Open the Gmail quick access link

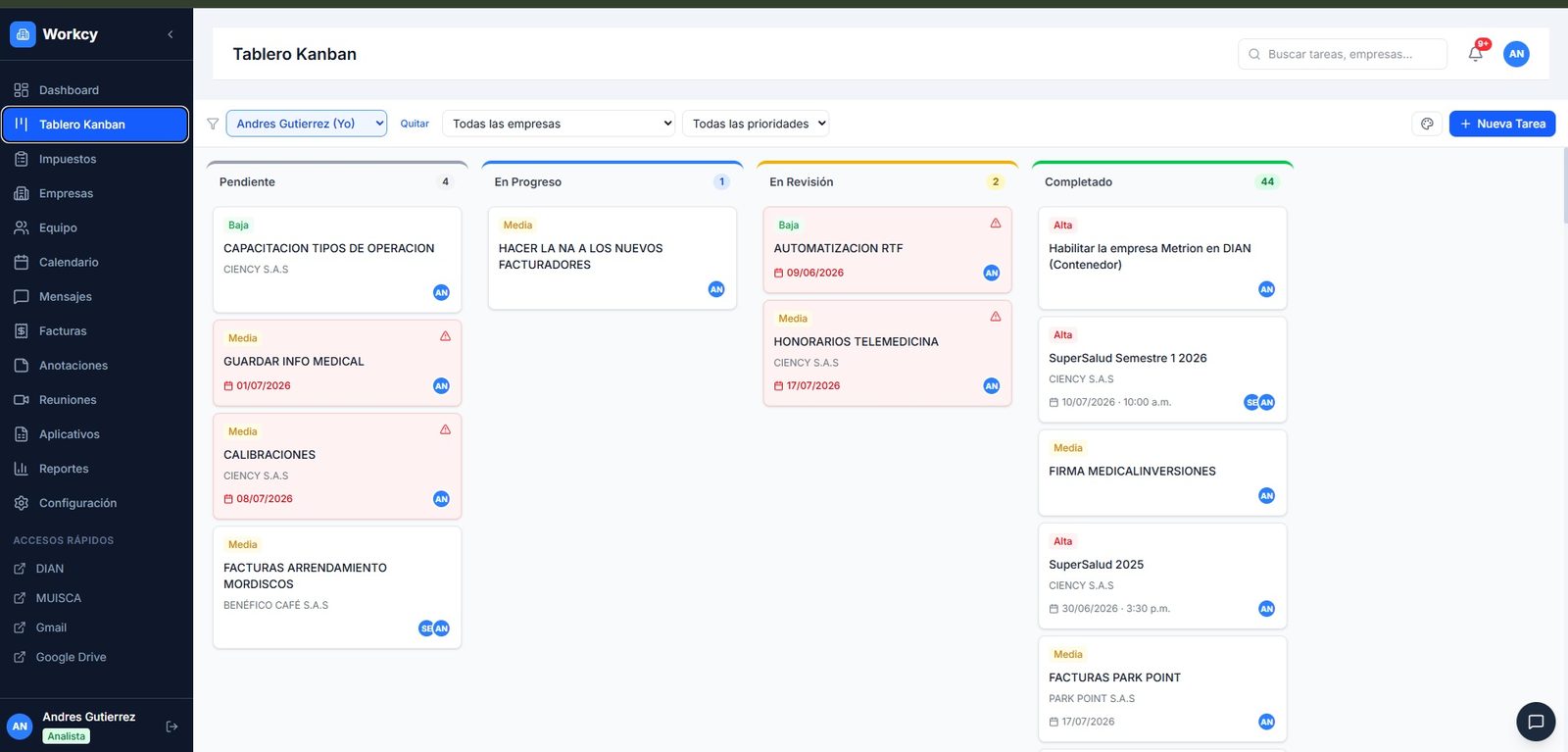(x=51, y=627)
